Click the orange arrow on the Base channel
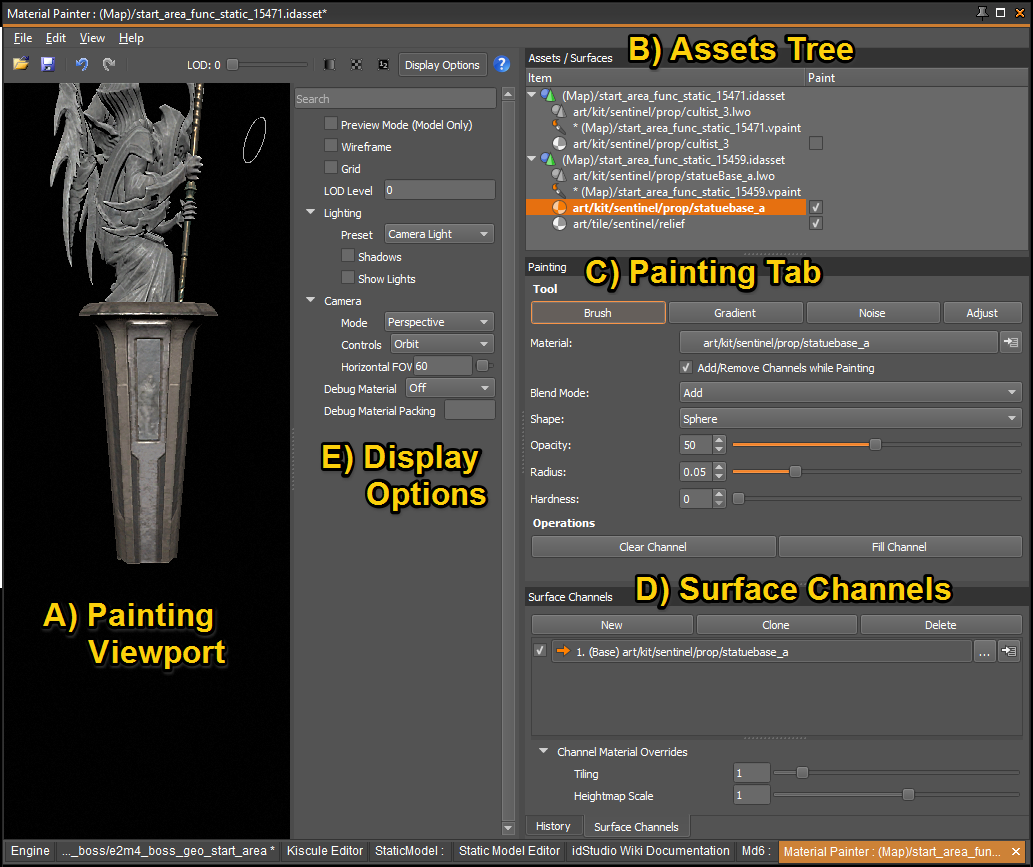The height and width of the screenshot is (867, 1033). point(563,651)
